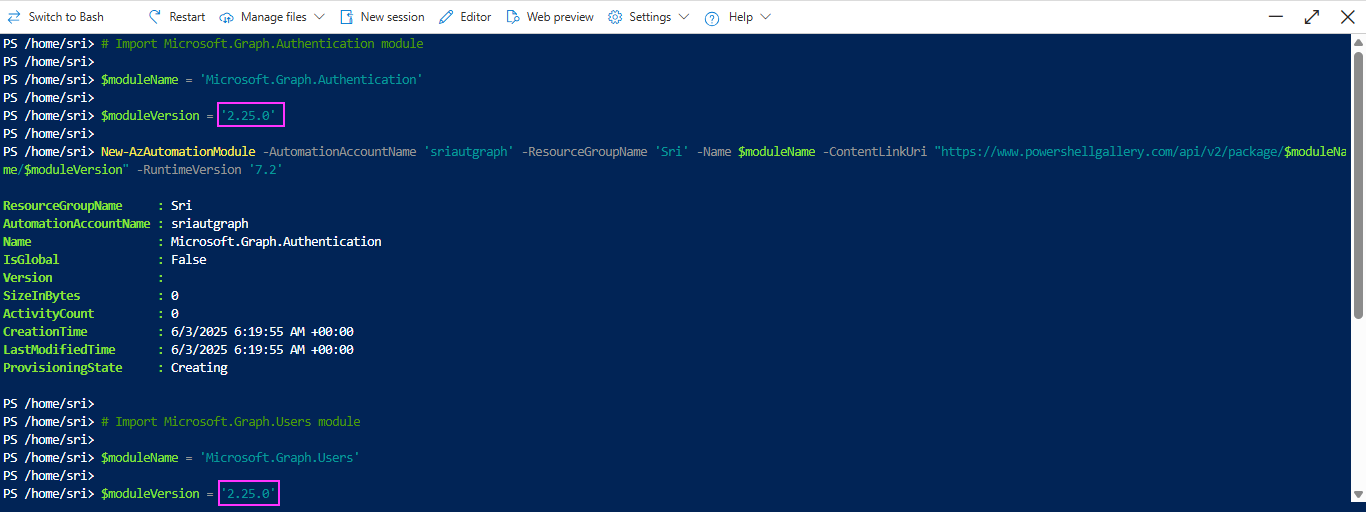Image resolution: width=1366 pixels, height=512 pixels.
Task: Close the Cloud Shell pane
Action: point(1345,17)
